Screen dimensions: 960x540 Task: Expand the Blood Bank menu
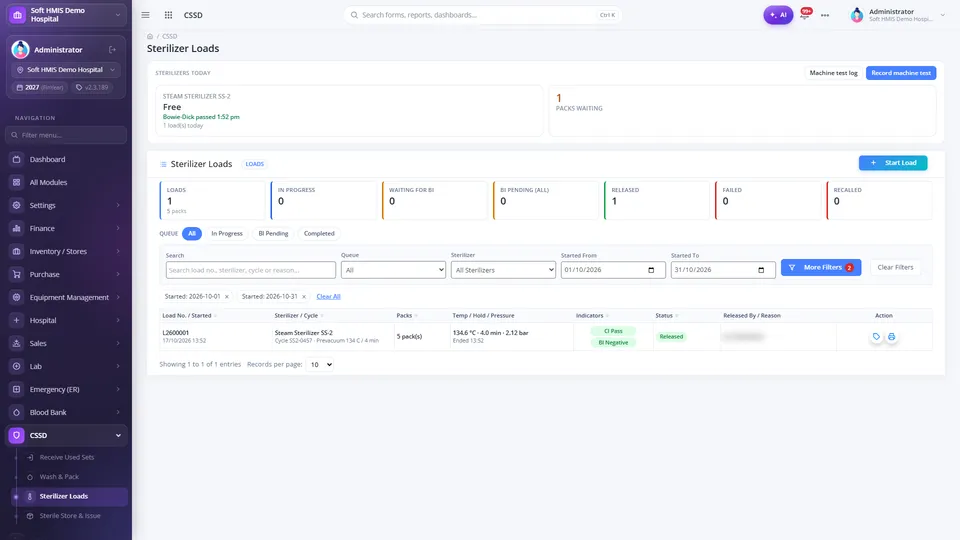point(66,412)
